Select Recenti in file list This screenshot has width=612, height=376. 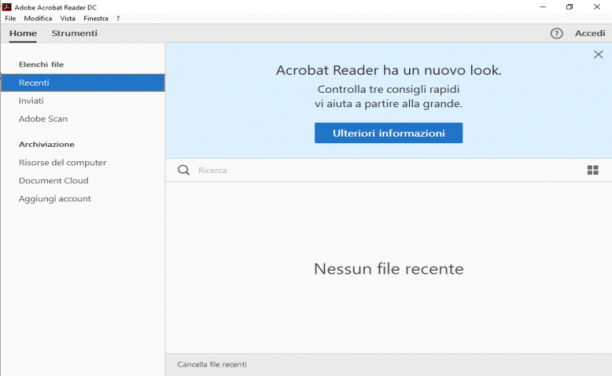83,83
